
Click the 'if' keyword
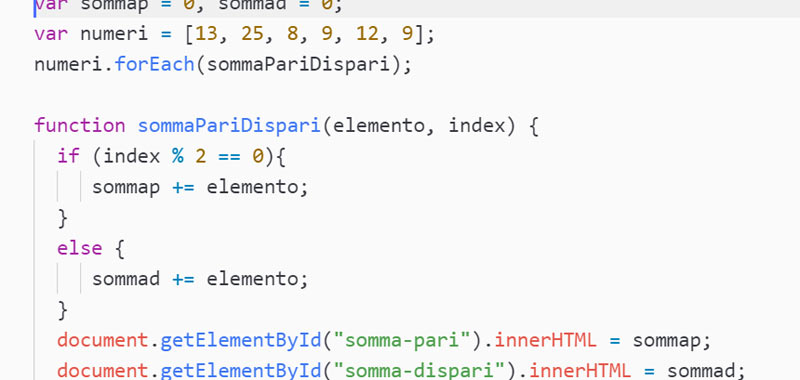tap(68, 156)
